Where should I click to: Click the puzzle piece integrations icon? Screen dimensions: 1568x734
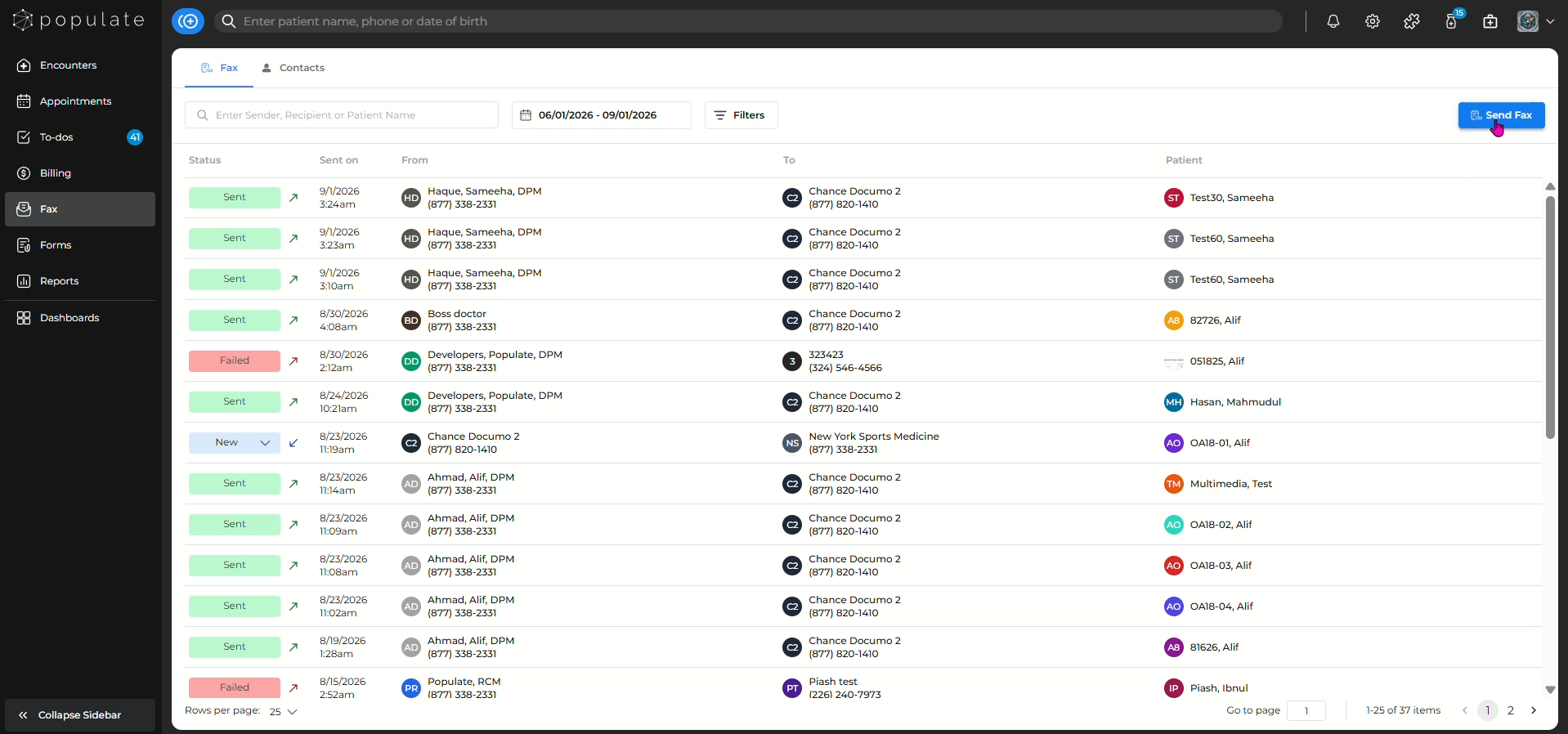coord(1412,22)
